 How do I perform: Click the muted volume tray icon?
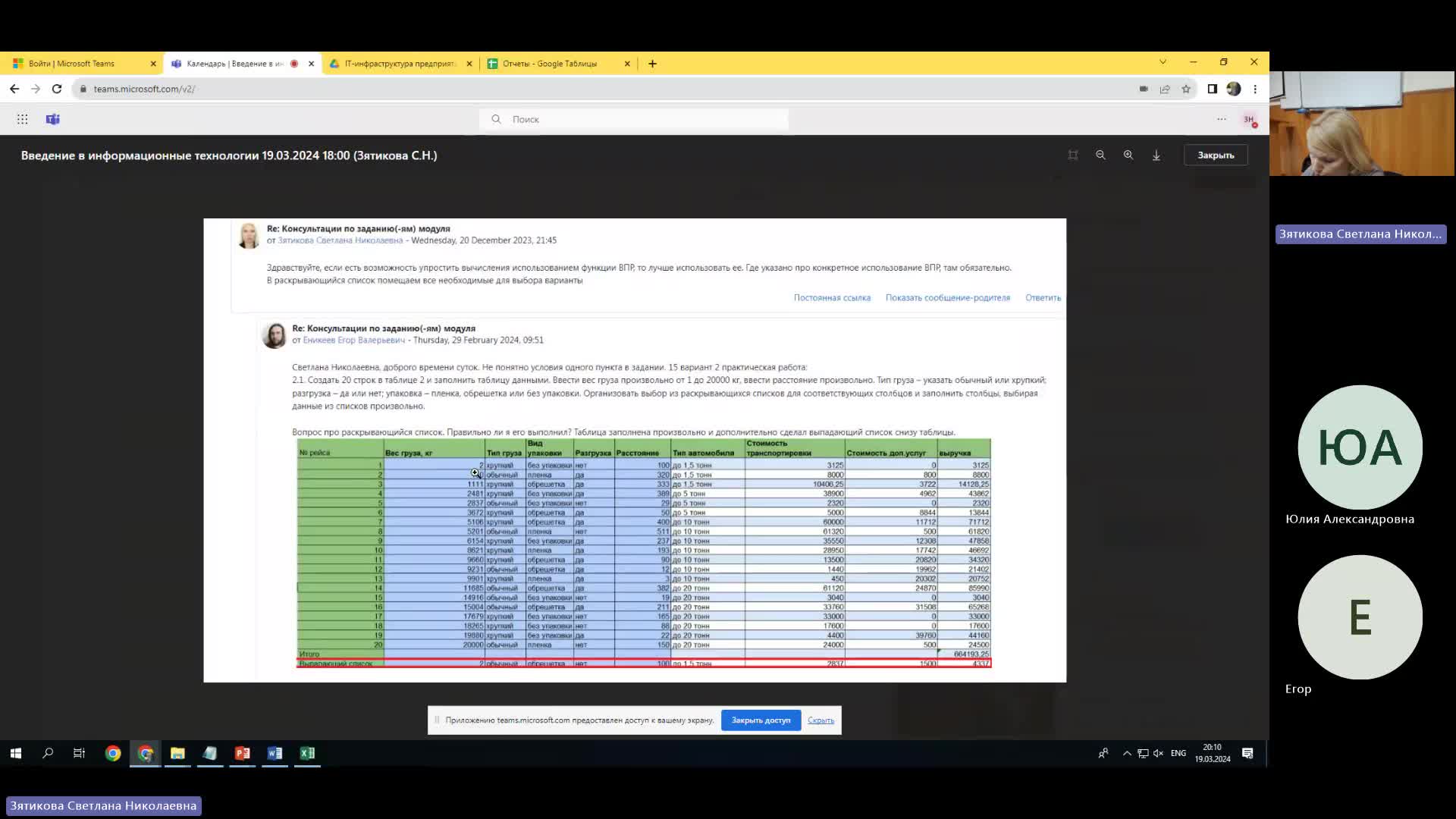(1158, 753)
